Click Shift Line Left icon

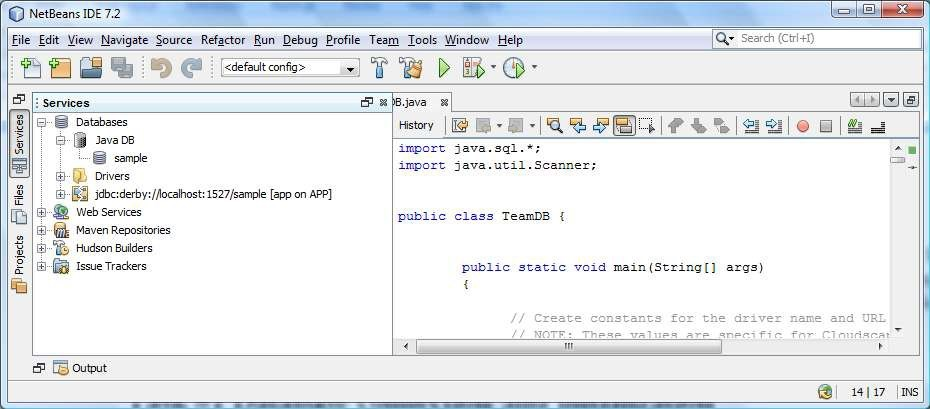coord(751,125)
